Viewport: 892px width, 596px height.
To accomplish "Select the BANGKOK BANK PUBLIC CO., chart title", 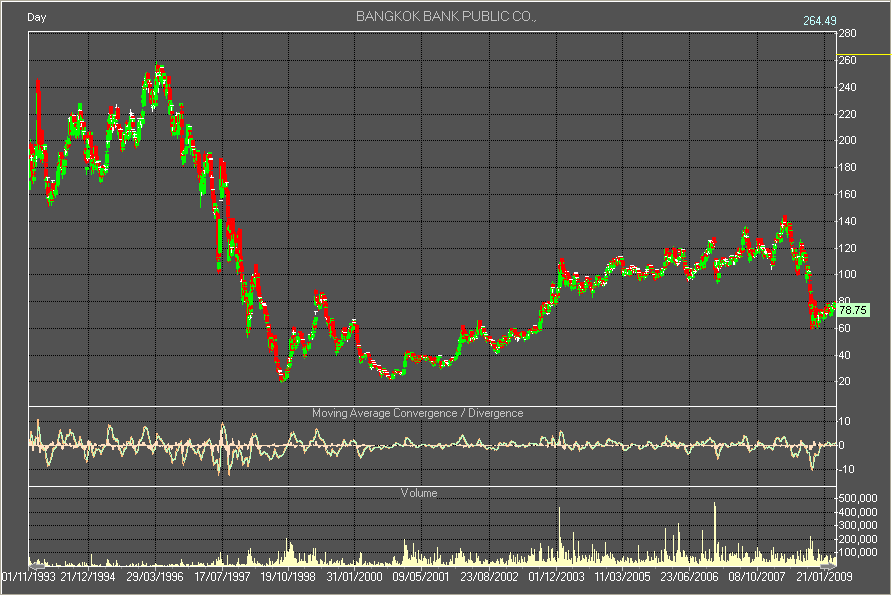I will pos(446,16).
